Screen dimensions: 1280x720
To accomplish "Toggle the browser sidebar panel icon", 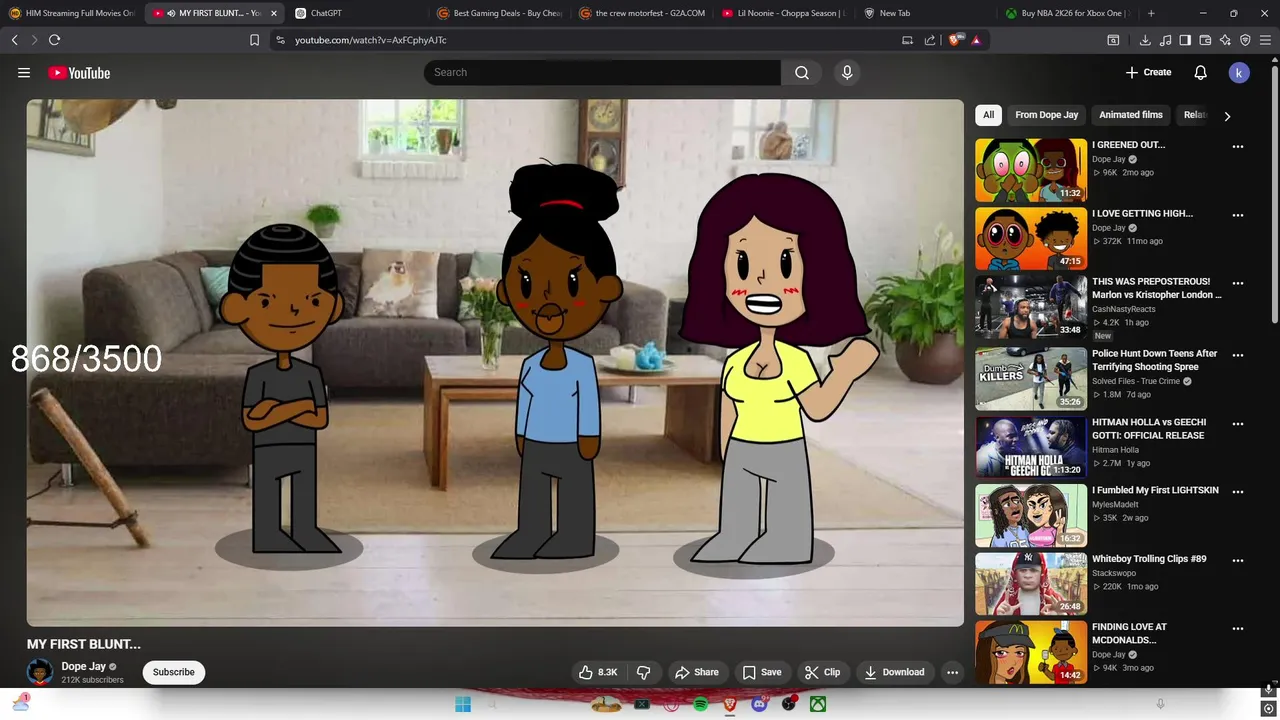I will [1185, 40].
